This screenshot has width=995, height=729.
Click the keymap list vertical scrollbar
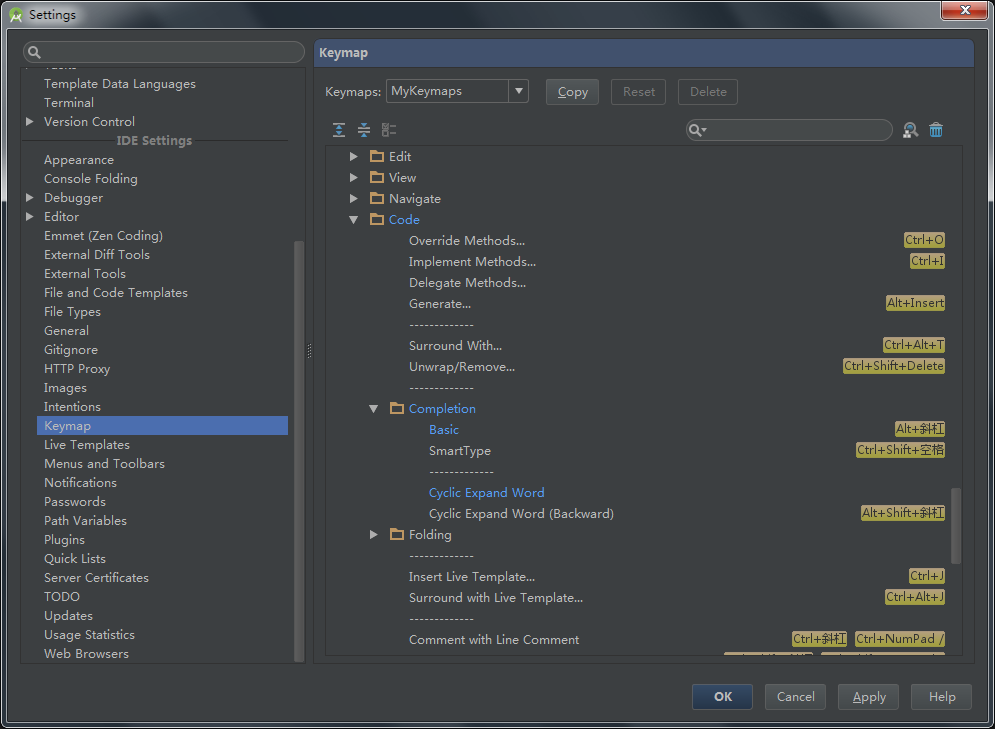click(955, 525)
